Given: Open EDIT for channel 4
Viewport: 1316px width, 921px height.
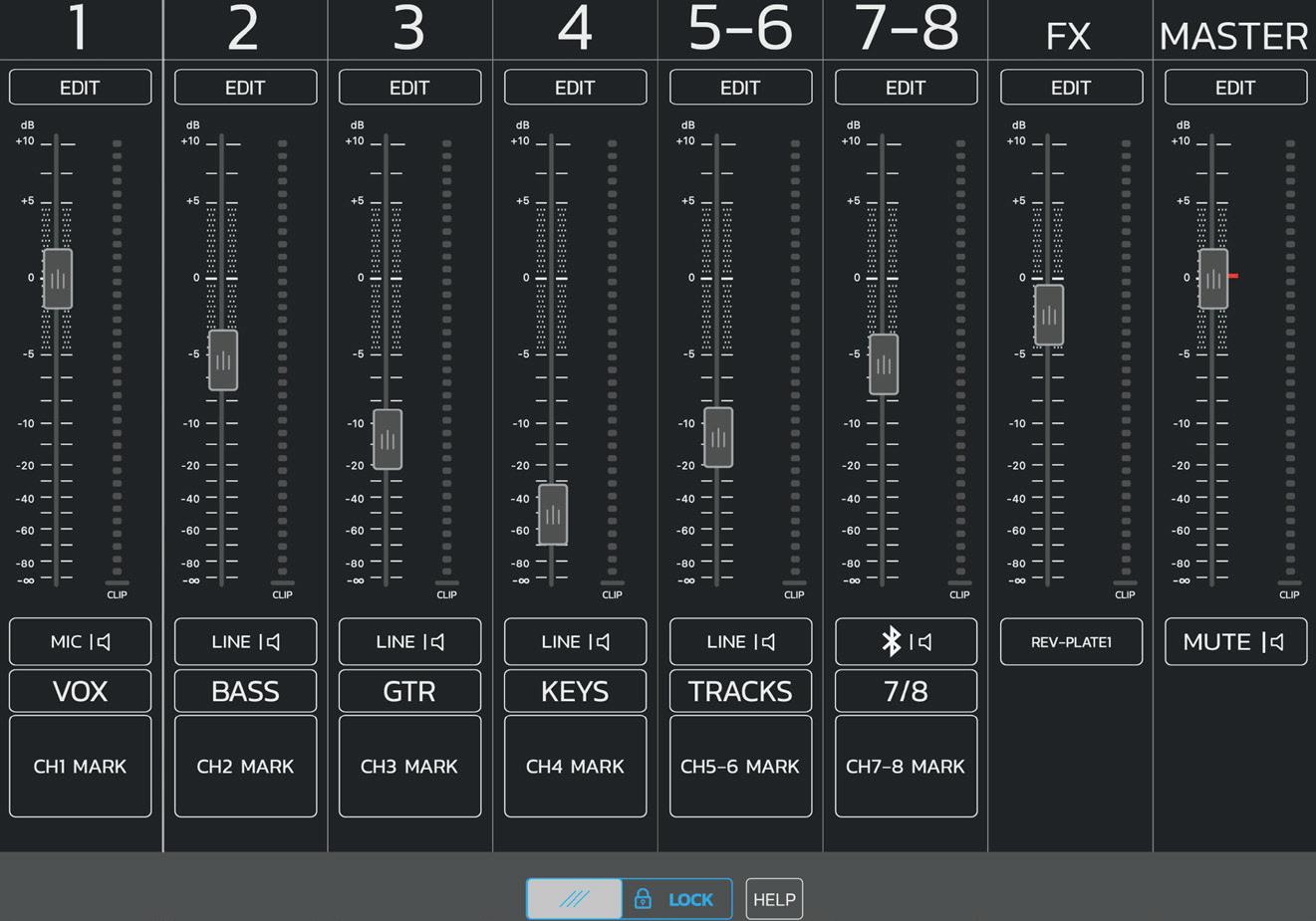Looking at the screenshot, I should (x=576, y=87).
